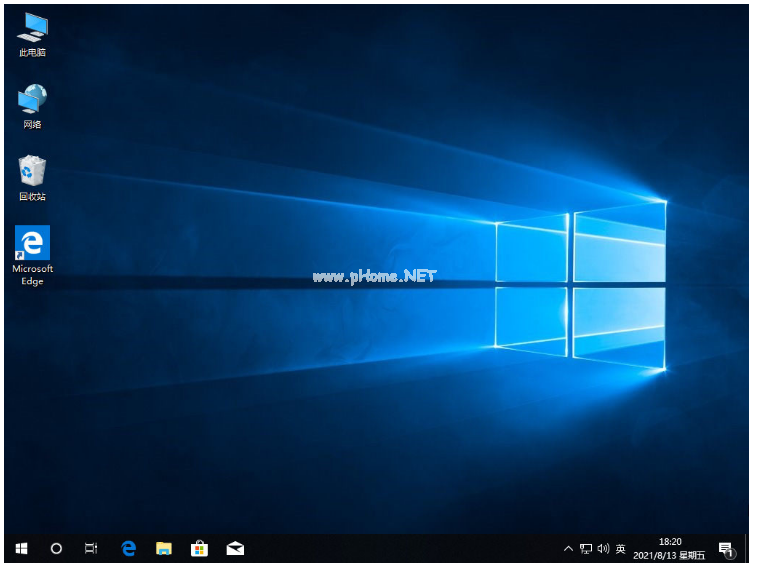Select the Microsoft Edge desktop shortcut

point(32,254)
